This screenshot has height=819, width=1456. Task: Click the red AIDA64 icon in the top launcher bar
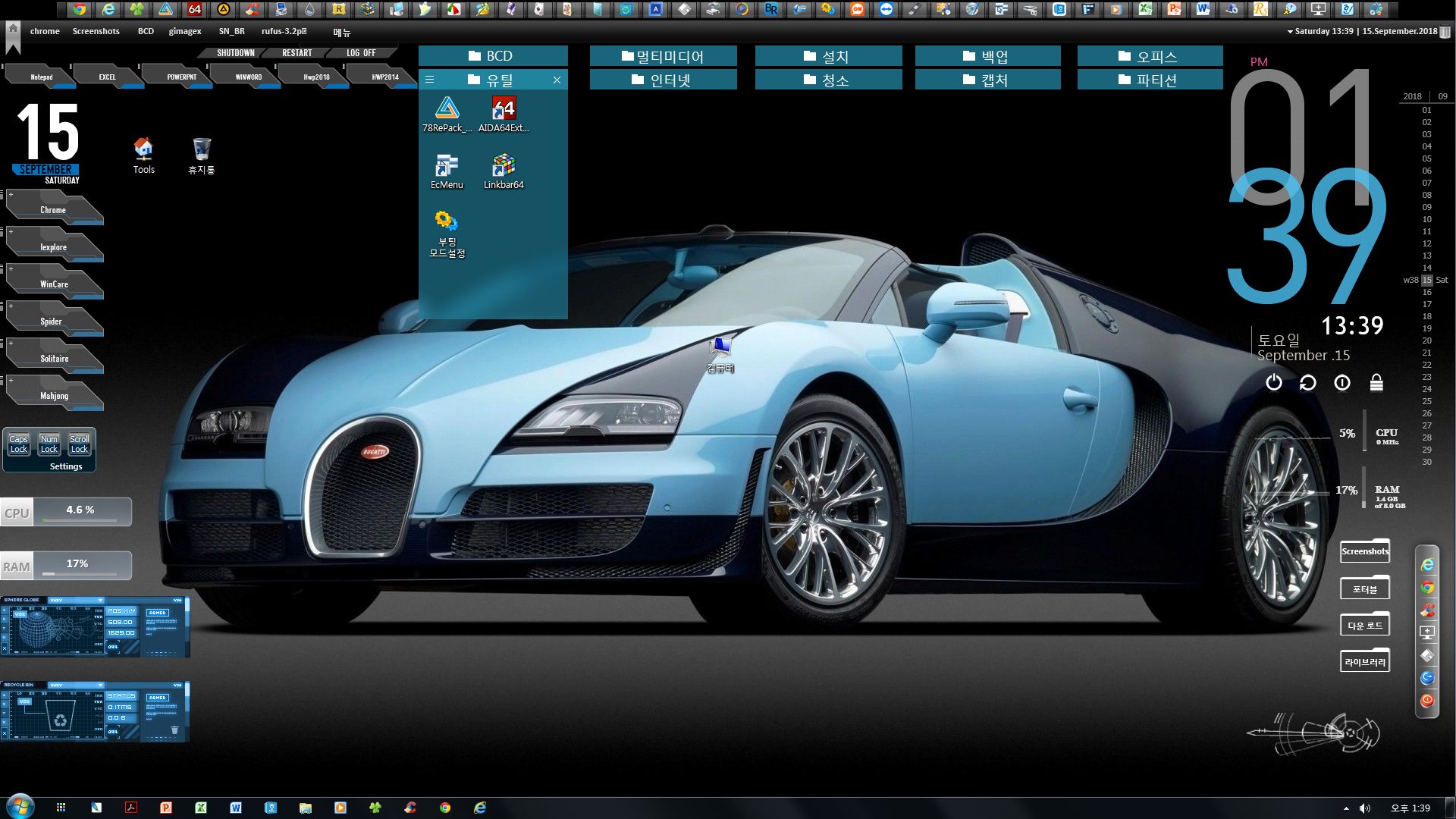195,10
